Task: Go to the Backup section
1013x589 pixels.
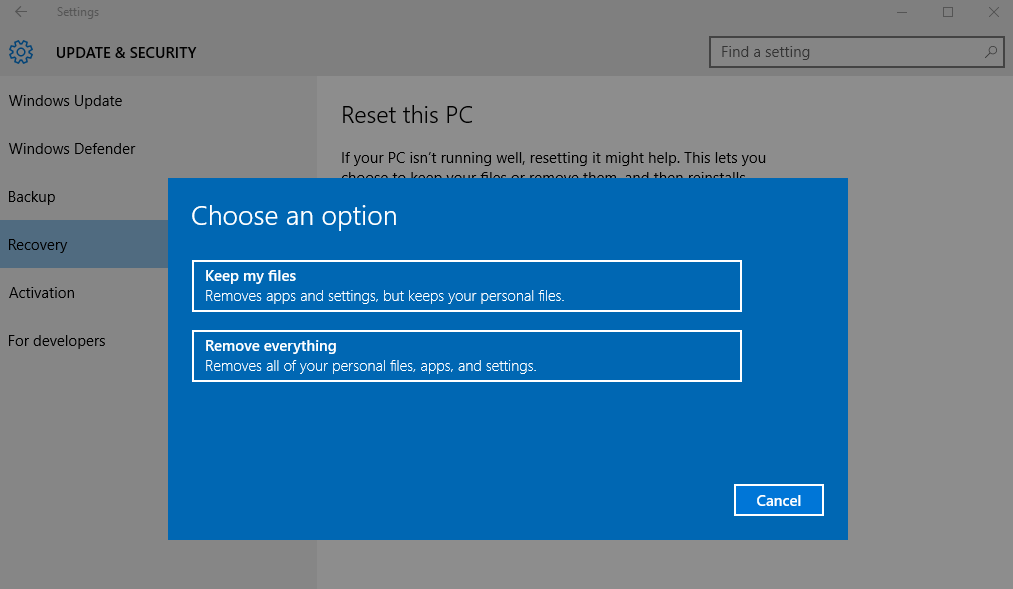Action: coord(32,197)
